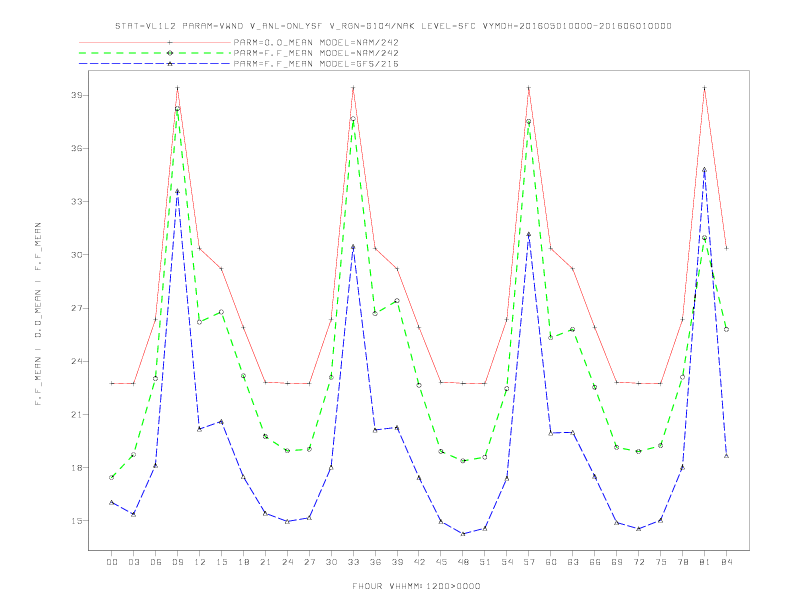This screenshot has width=792, height=612.
Task: Select the blue legend text F.F_MEAN MODEL=GFS/216
Action: [316, 64]
